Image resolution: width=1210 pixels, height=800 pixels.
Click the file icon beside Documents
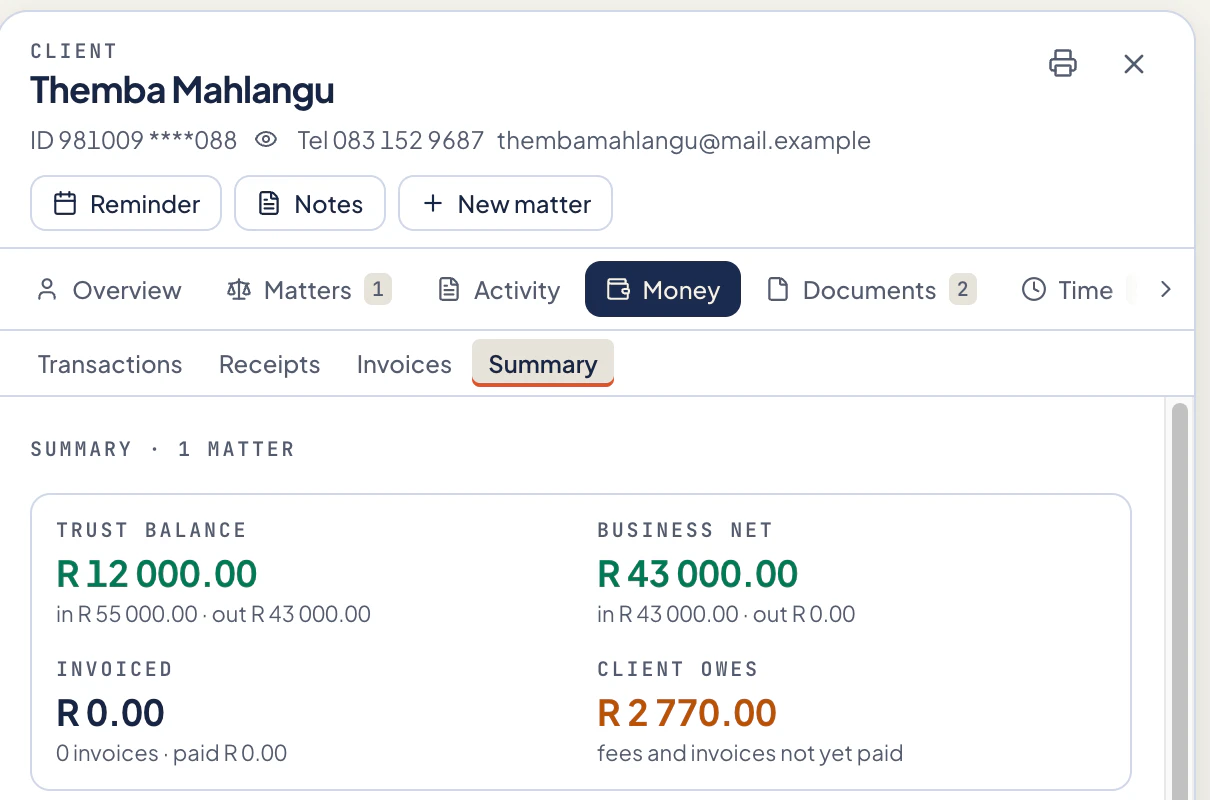point(778,290)
